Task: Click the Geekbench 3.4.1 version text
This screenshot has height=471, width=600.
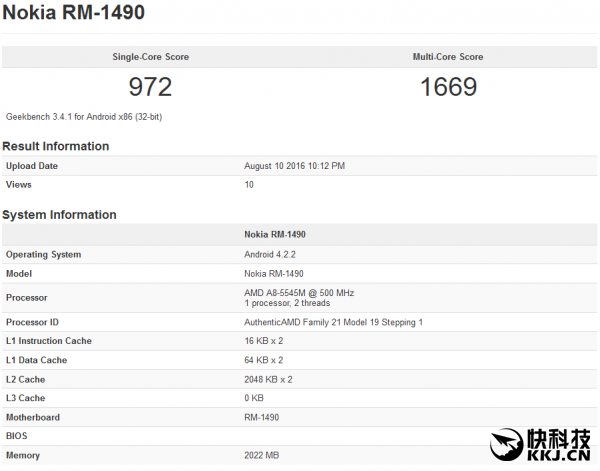Action: tap(84, 117)
